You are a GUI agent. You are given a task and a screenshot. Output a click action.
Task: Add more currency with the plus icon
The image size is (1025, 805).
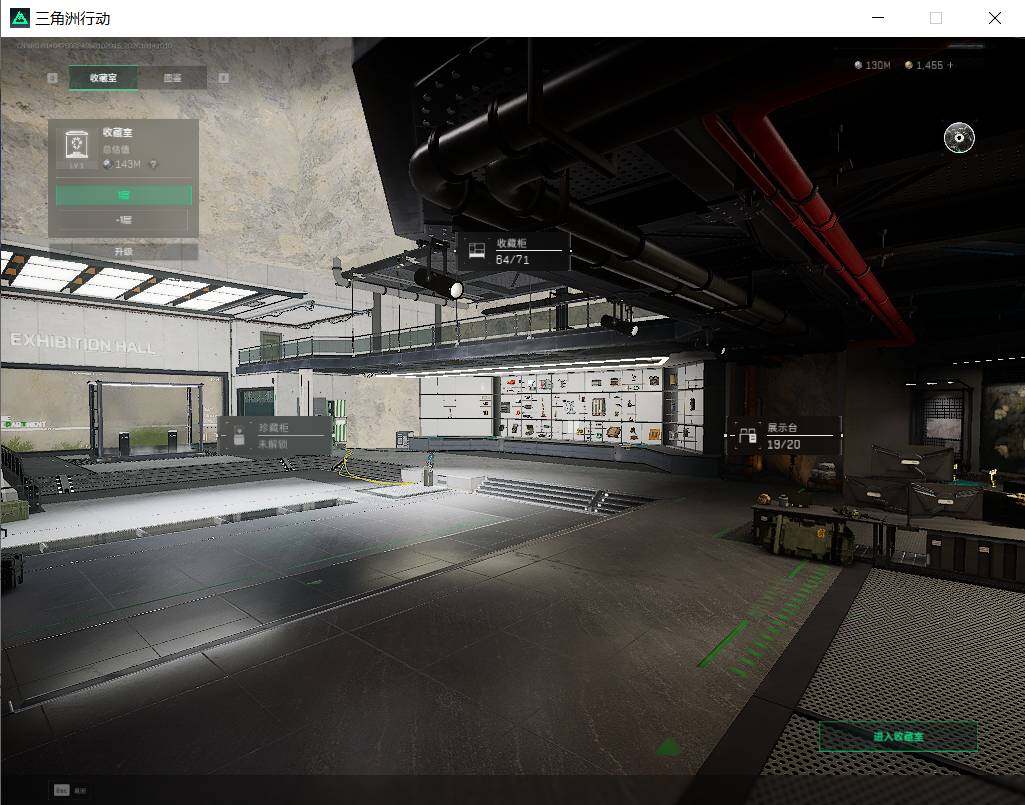(950, 65)
